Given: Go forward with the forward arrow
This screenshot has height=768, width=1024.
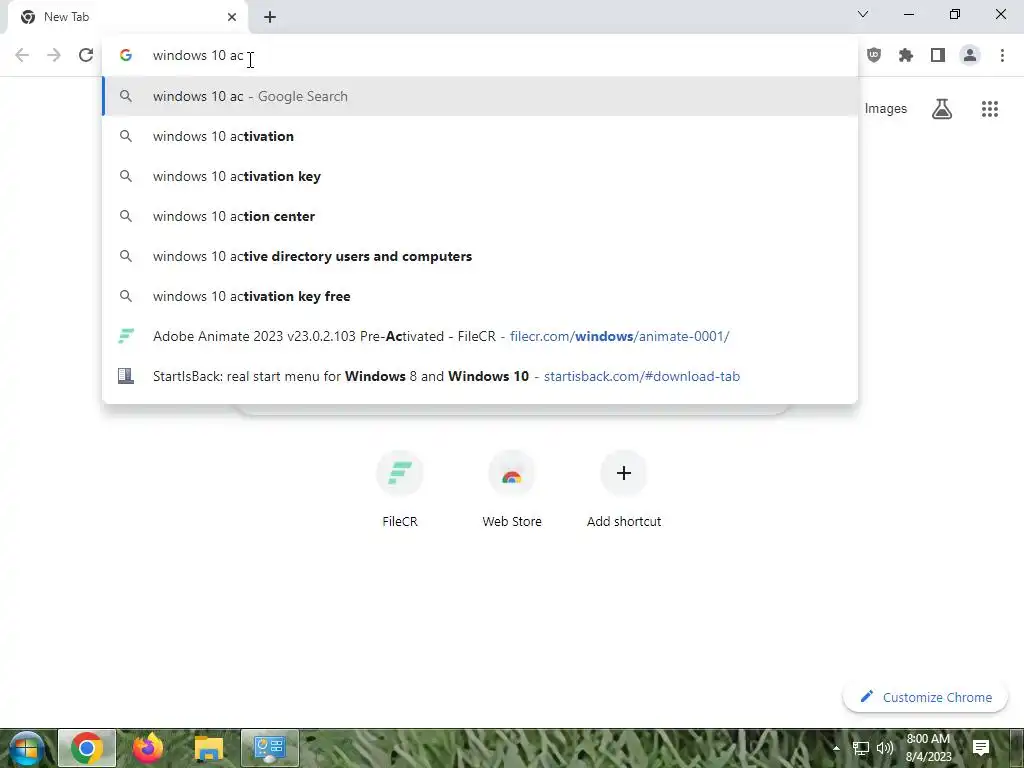Looking at the screenshot, I should pyautogui.click(x=54, y=55).
